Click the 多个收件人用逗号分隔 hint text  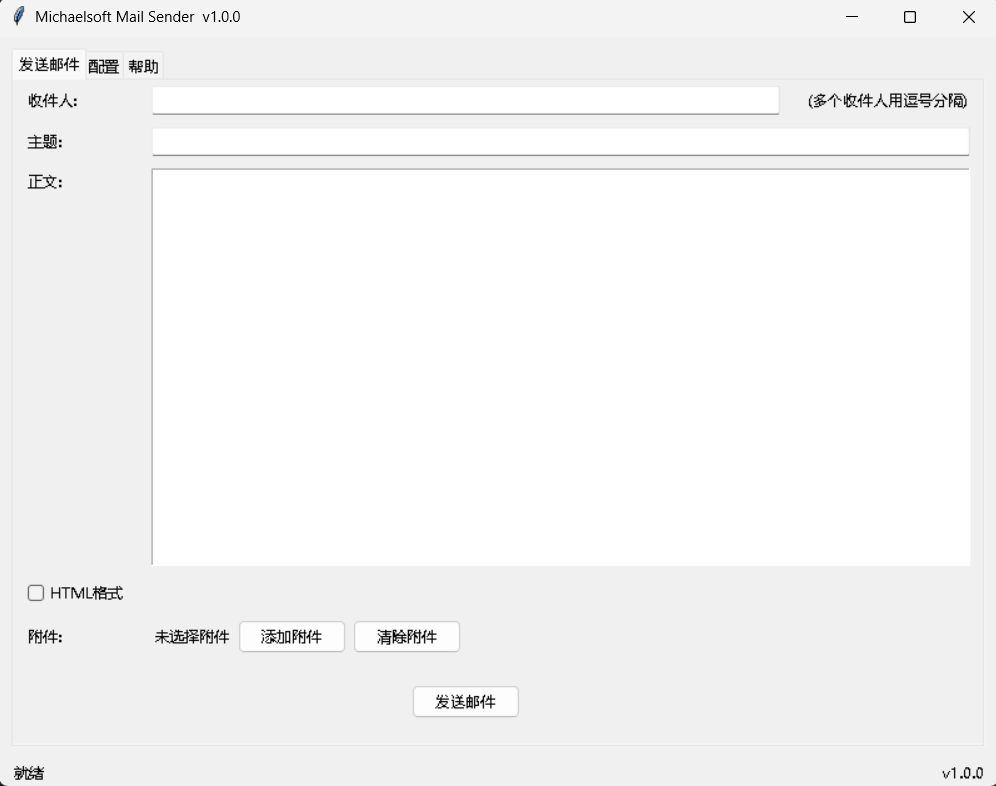click(887, 100)
